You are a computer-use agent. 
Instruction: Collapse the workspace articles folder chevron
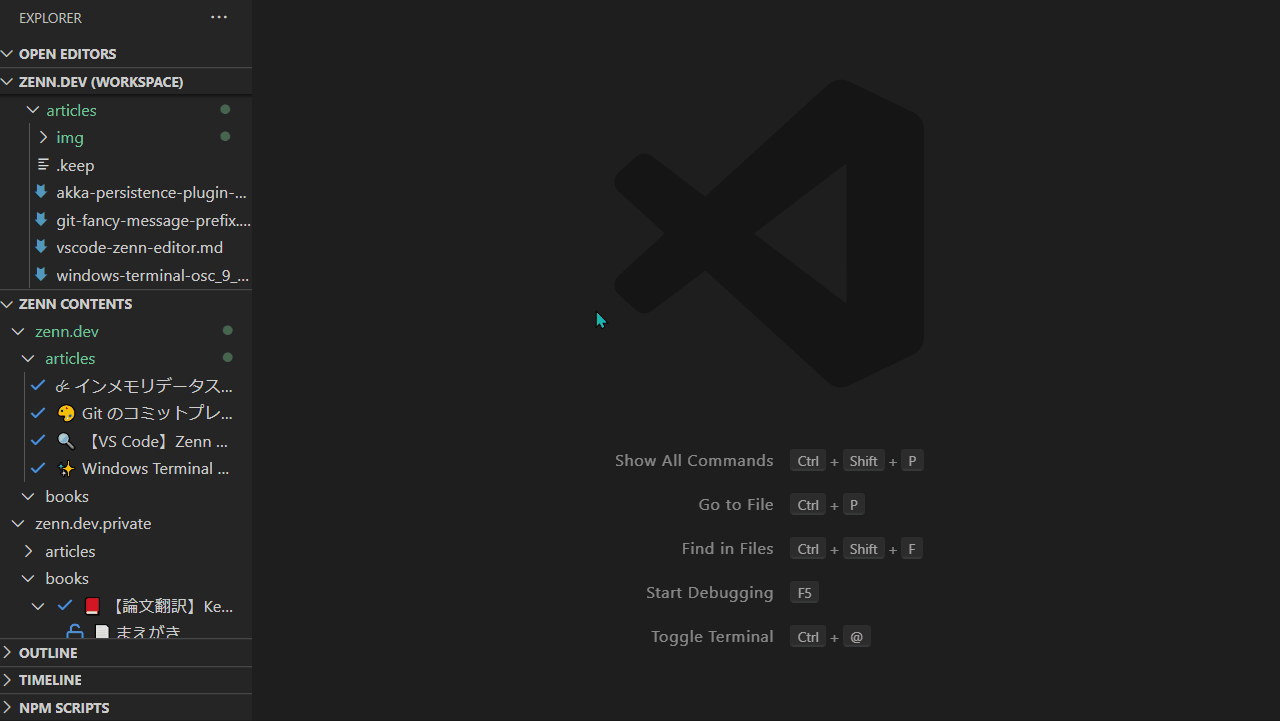(x=33, y=110)
